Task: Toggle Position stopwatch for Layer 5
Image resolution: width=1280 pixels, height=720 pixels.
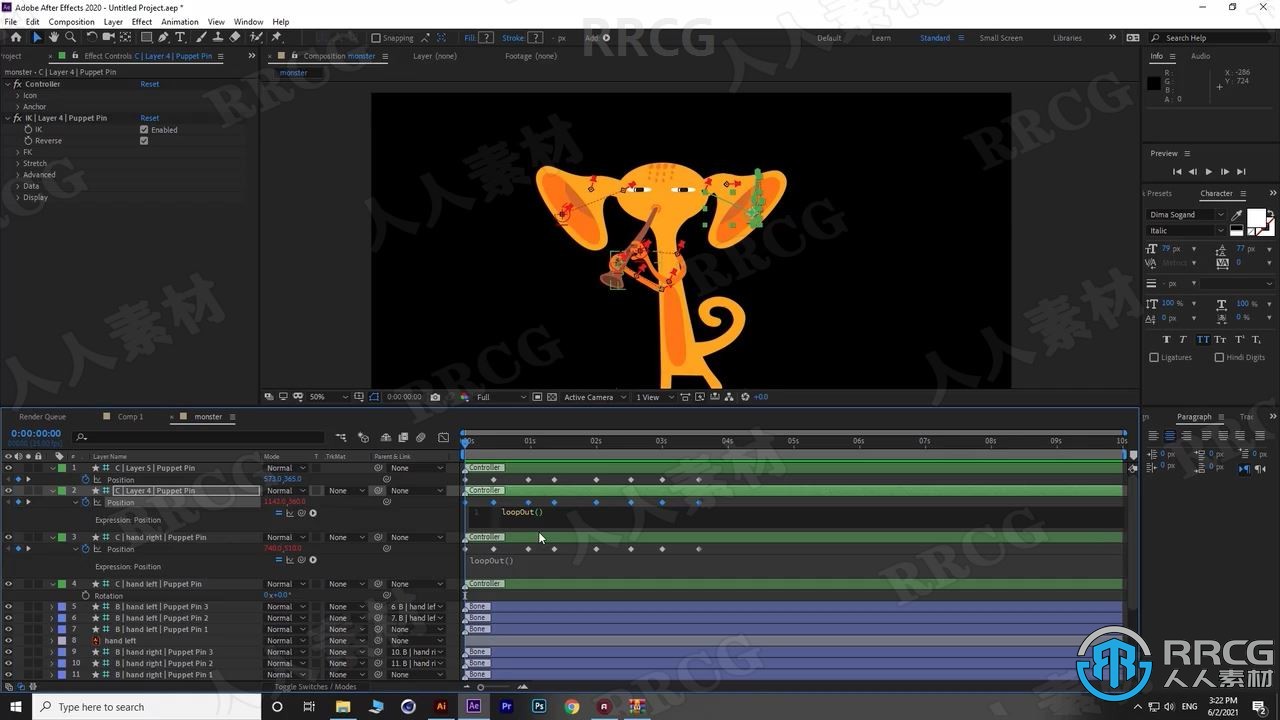Action: tap(85, 479)
